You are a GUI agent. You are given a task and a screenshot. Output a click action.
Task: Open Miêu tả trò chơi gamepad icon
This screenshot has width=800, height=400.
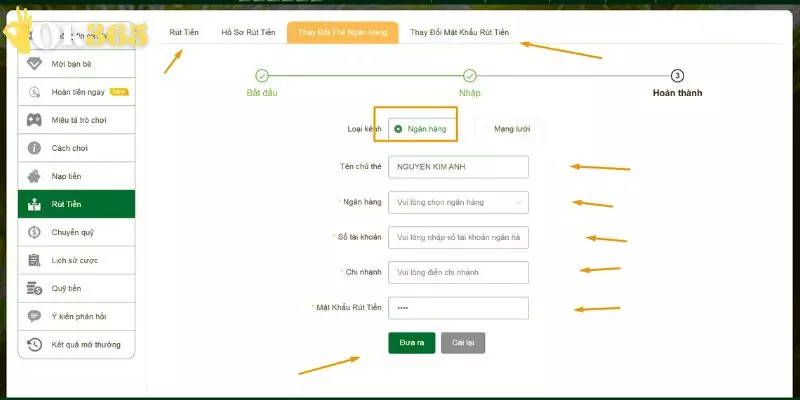point(34,120)
